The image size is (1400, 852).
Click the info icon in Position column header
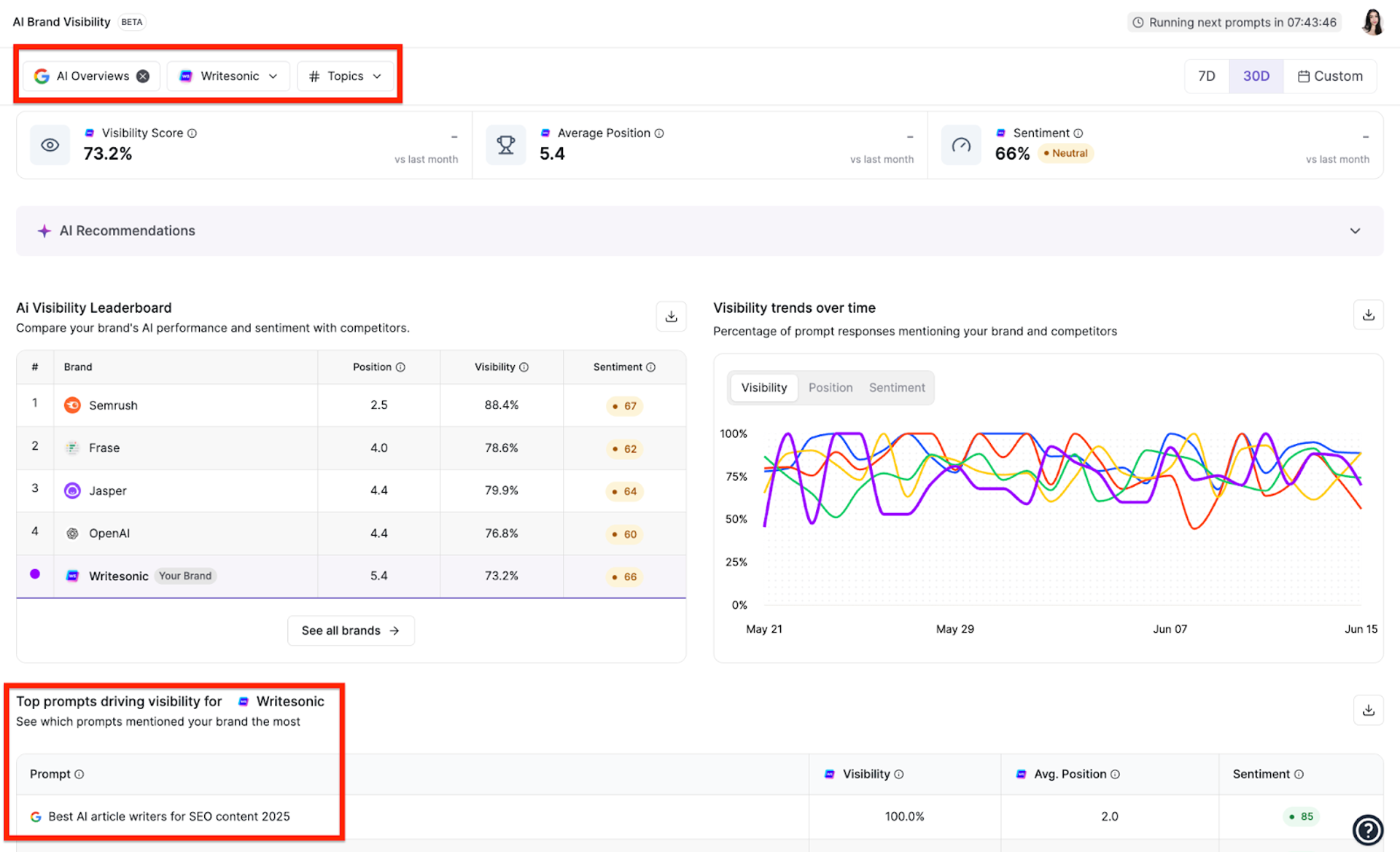click(400, 367)
